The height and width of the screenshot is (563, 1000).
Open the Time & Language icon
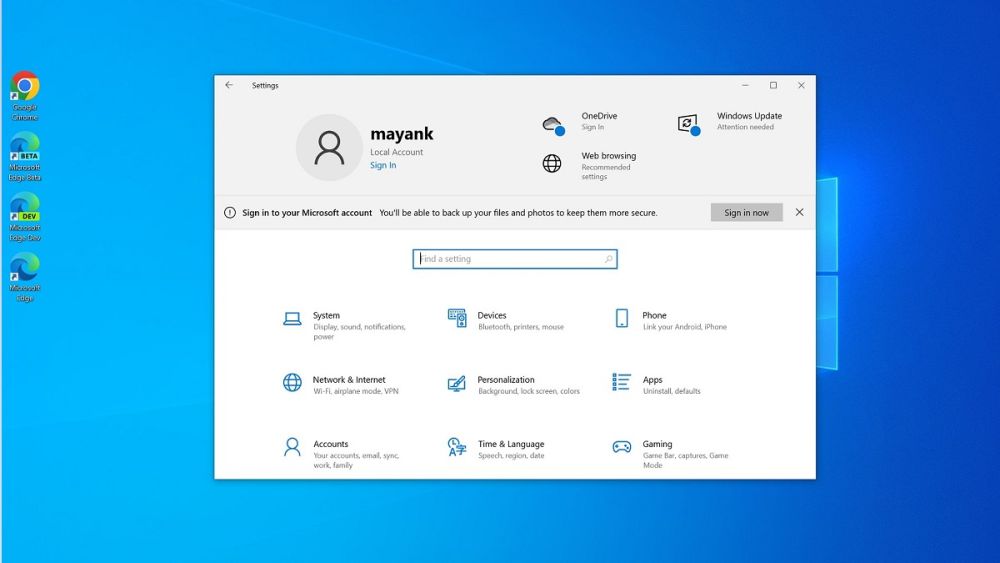click(x=457, y=446)
